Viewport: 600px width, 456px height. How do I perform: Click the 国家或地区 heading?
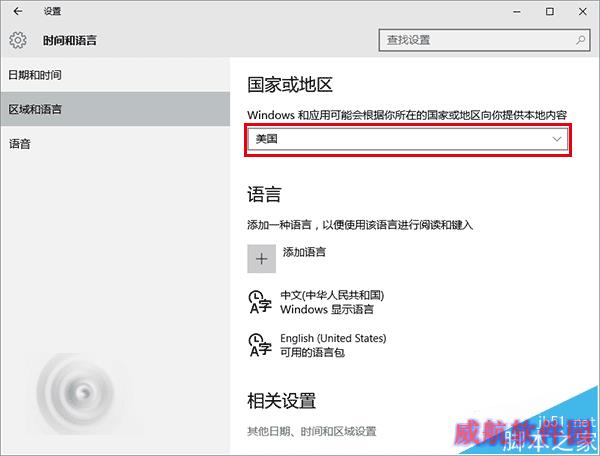(x=290, y=85)
